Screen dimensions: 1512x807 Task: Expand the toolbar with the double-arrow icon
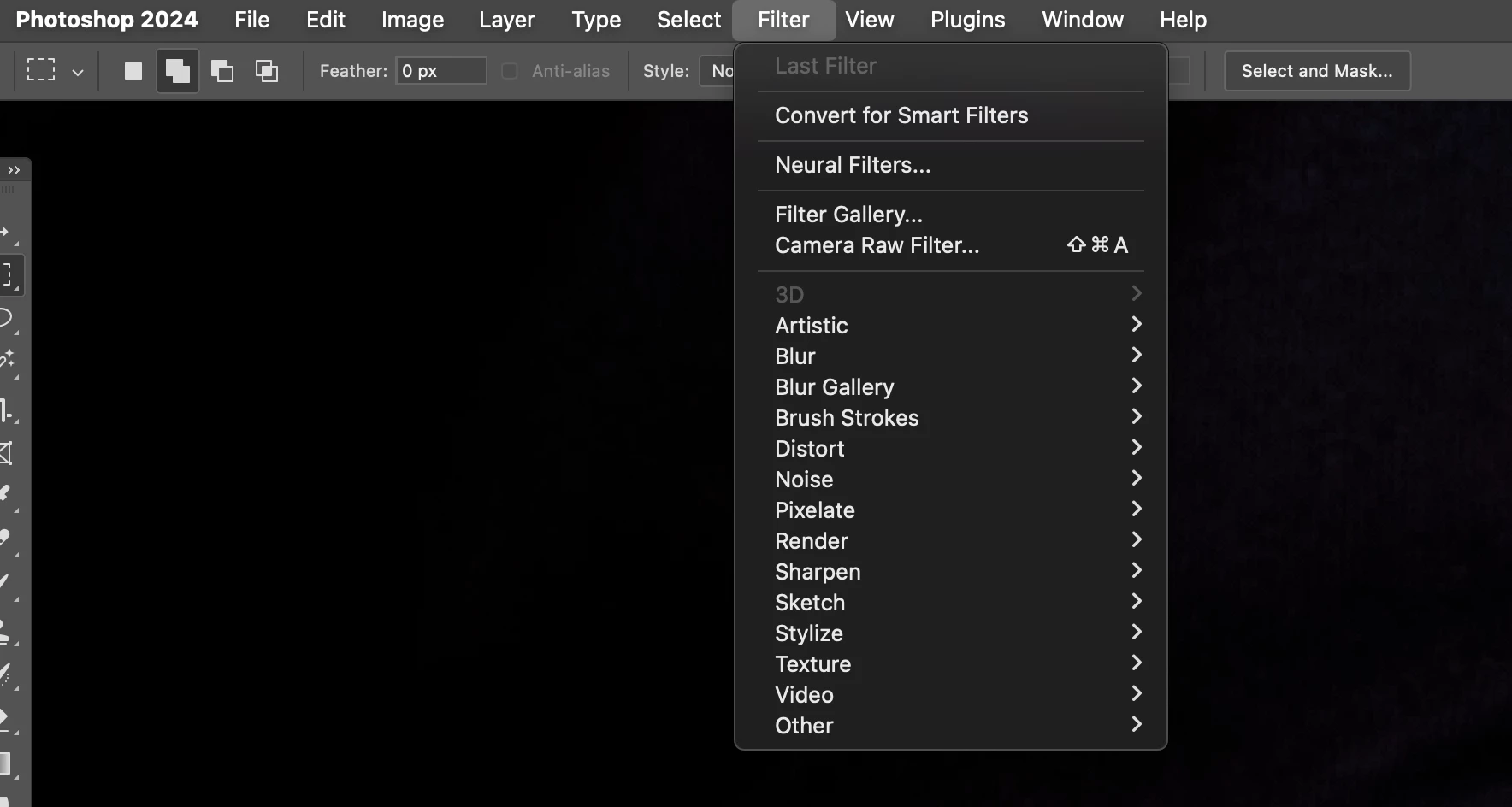13,170
